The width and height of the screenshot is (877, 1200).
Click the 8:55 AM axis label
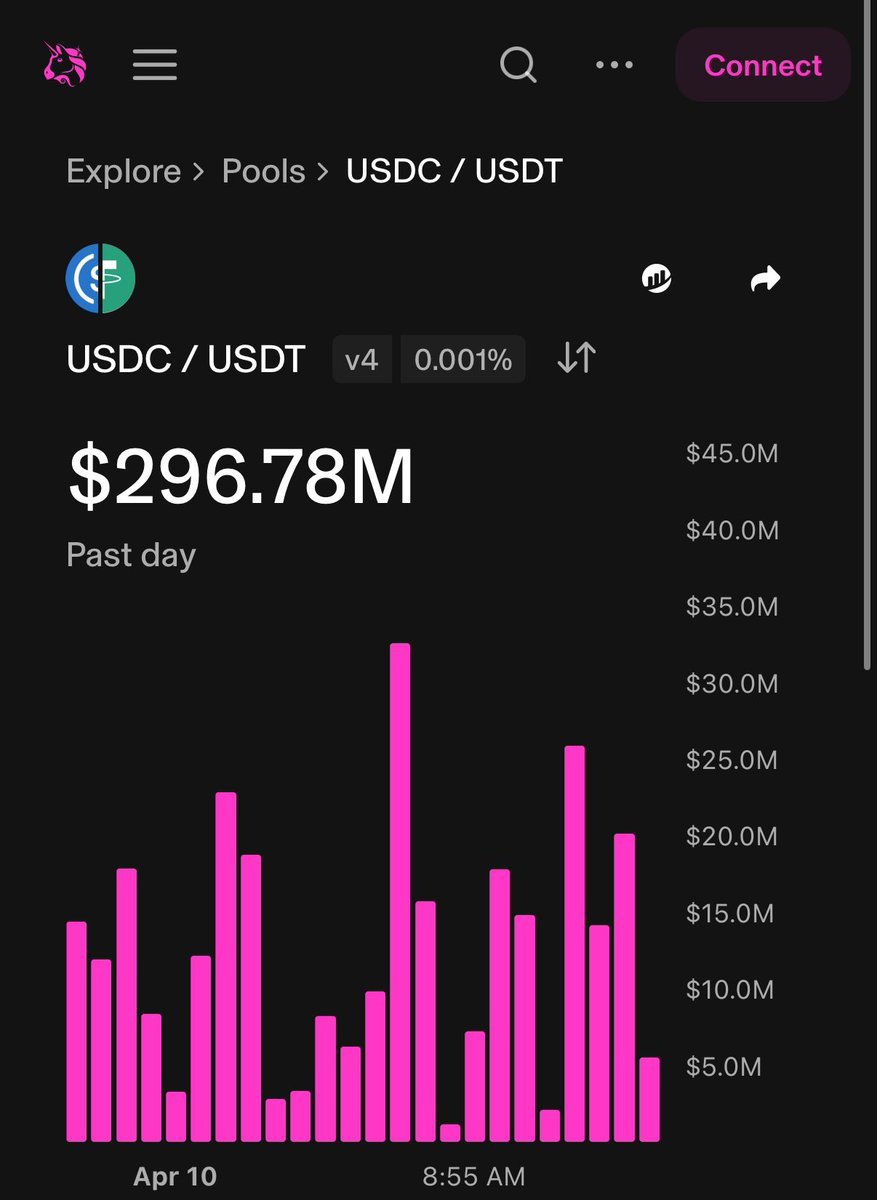click(x=473, y=1177)
